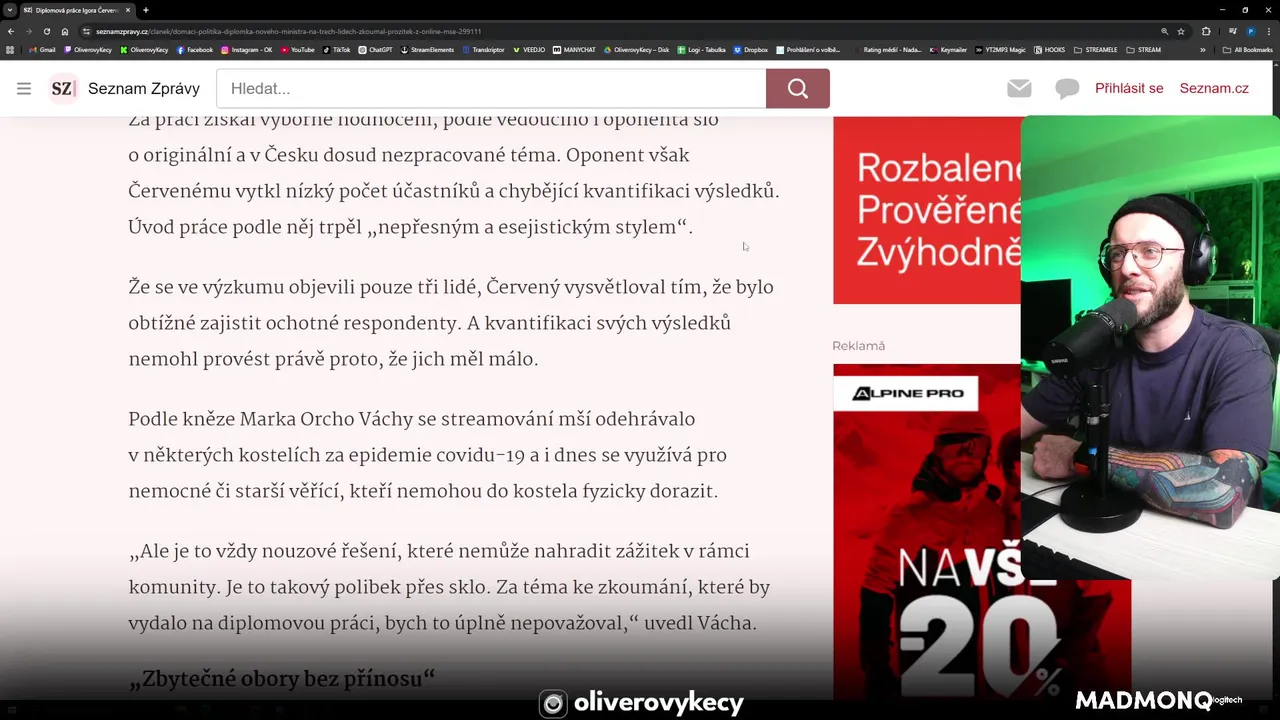Open the Rating médií bookmark
This screenshot has height=720, width=1280.
886,49
